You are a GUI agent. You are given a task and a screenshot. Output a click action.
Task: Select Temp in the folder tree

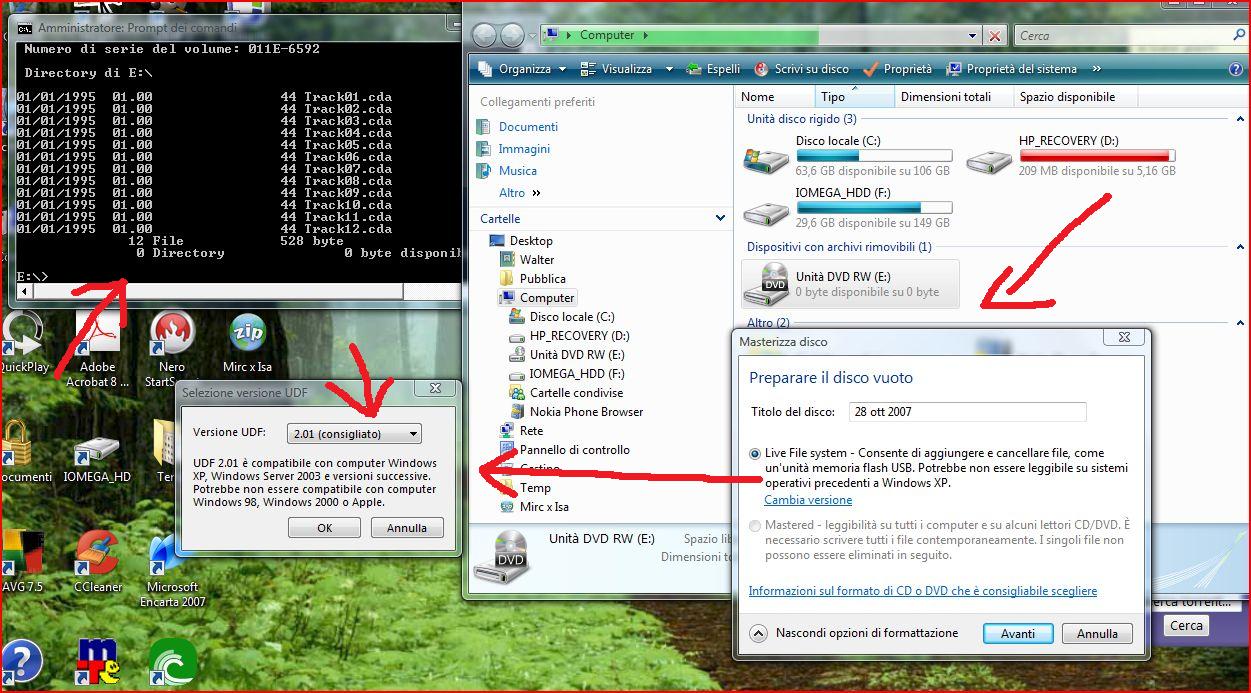pos(535,488)
